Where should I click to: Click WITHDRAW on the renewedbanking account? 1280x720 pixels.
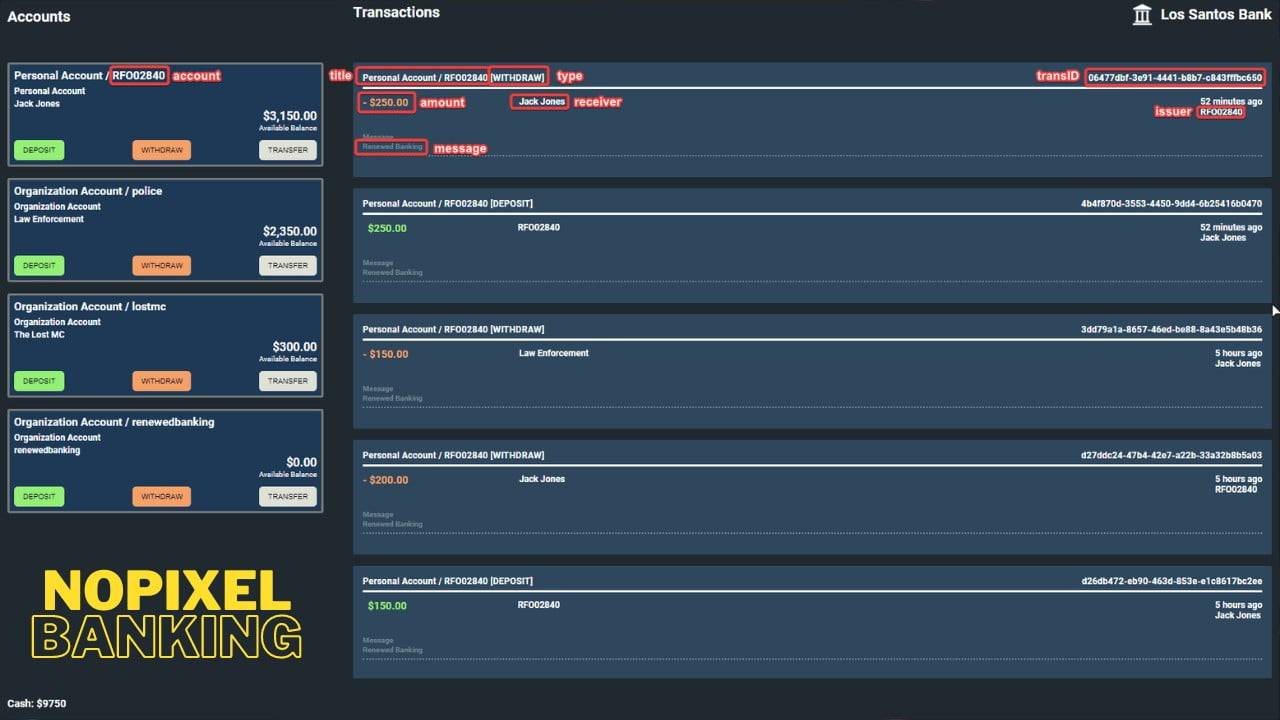coord(161,496)
